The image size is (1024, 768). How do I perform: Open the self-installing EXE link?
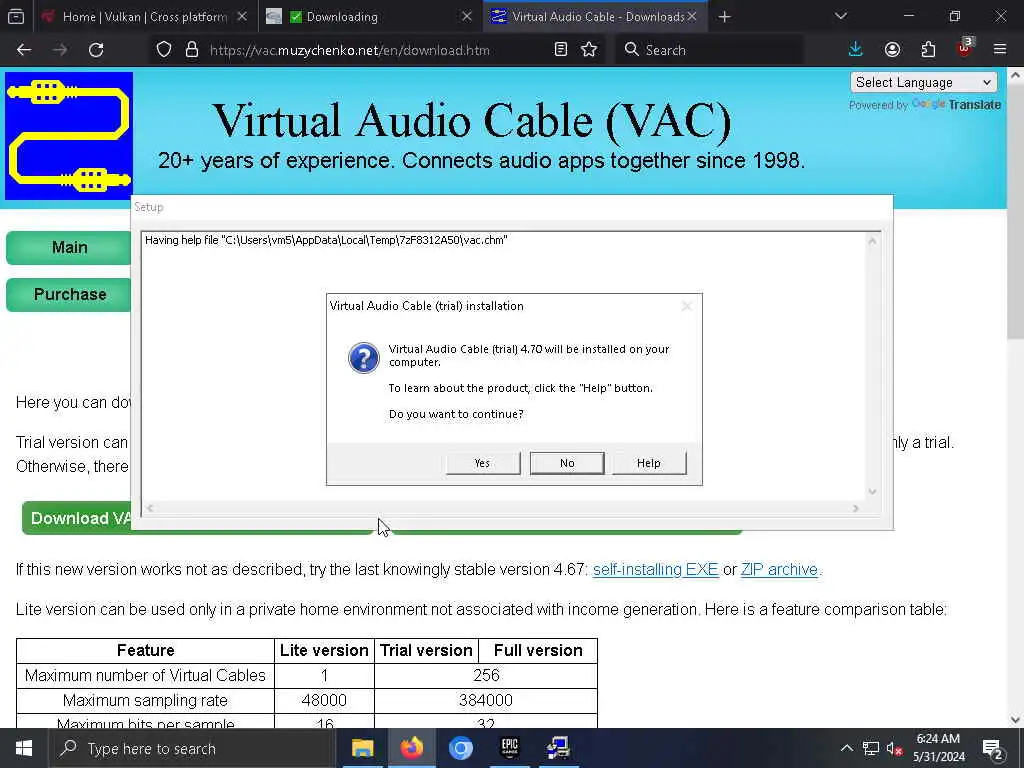[x=656, y=569]
